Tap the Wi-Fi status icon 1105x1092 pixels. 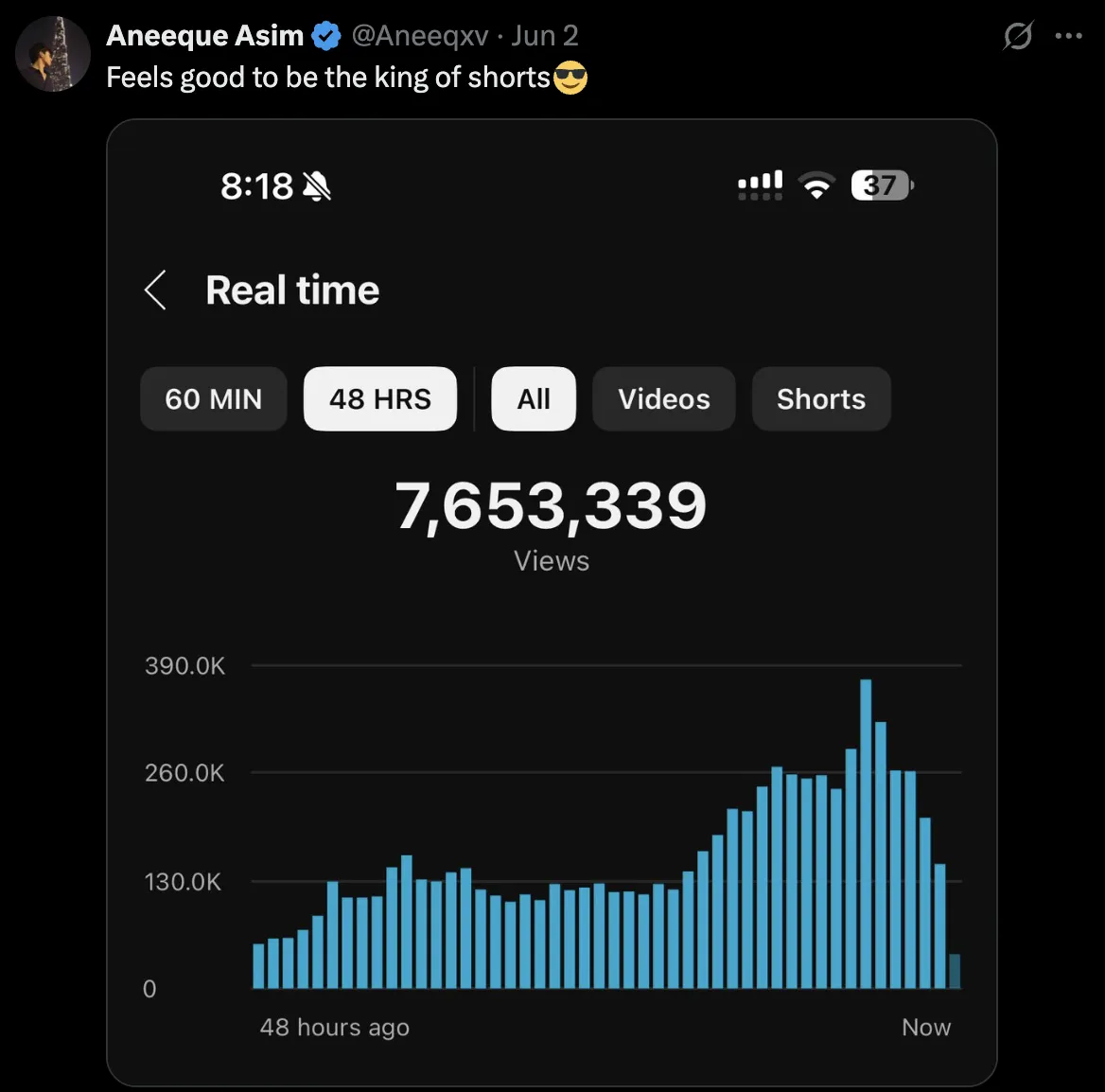coord(816,185)
